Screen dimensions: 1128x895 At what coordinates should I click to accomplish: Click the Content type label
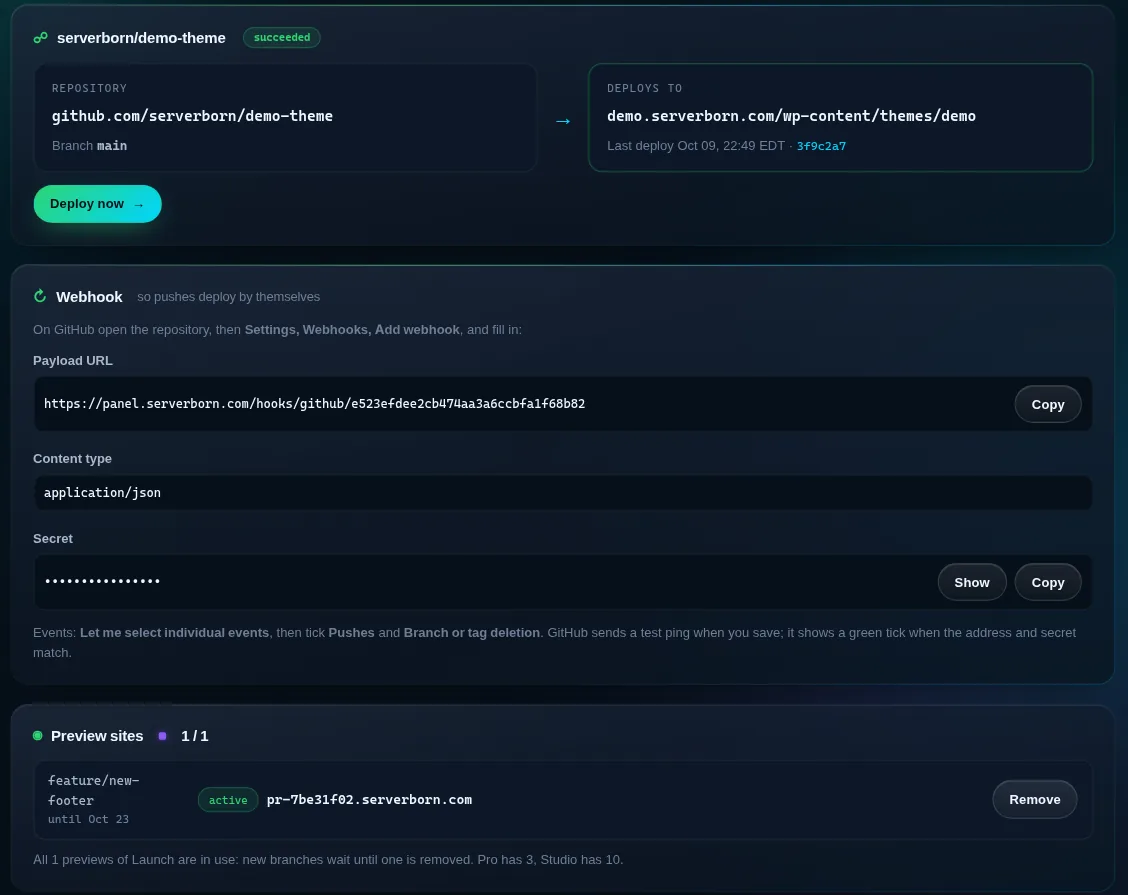(x=72, y=458)
